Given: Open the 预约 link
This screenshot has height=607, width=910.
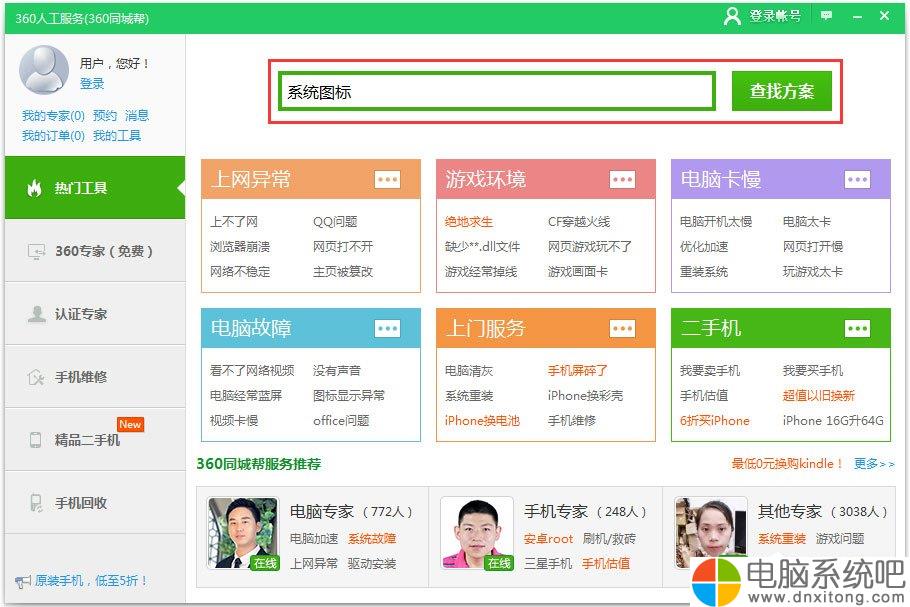Looking at the screenshot, I should coord(105,115).
